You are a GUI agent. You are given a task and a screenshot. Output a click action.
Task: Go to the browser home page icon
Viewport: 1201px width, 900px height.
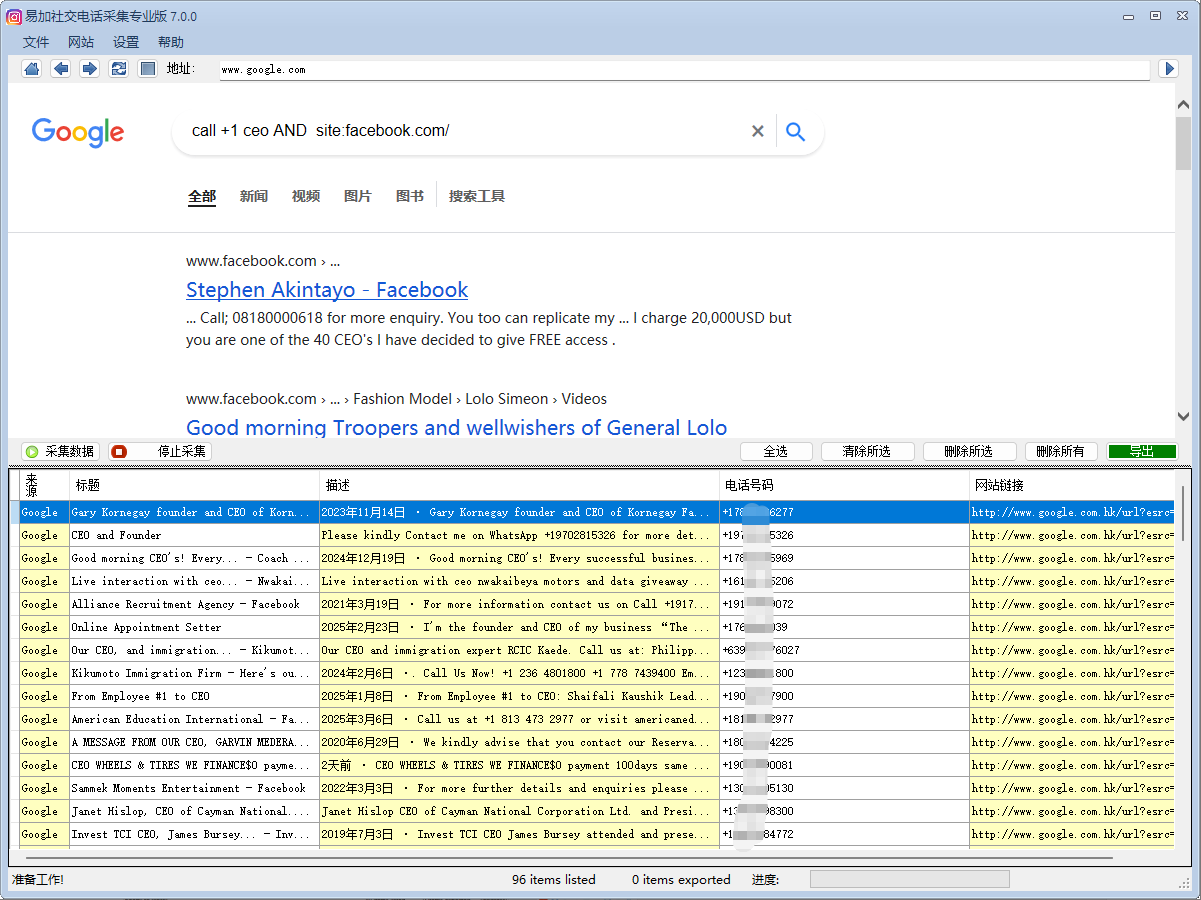32,69
